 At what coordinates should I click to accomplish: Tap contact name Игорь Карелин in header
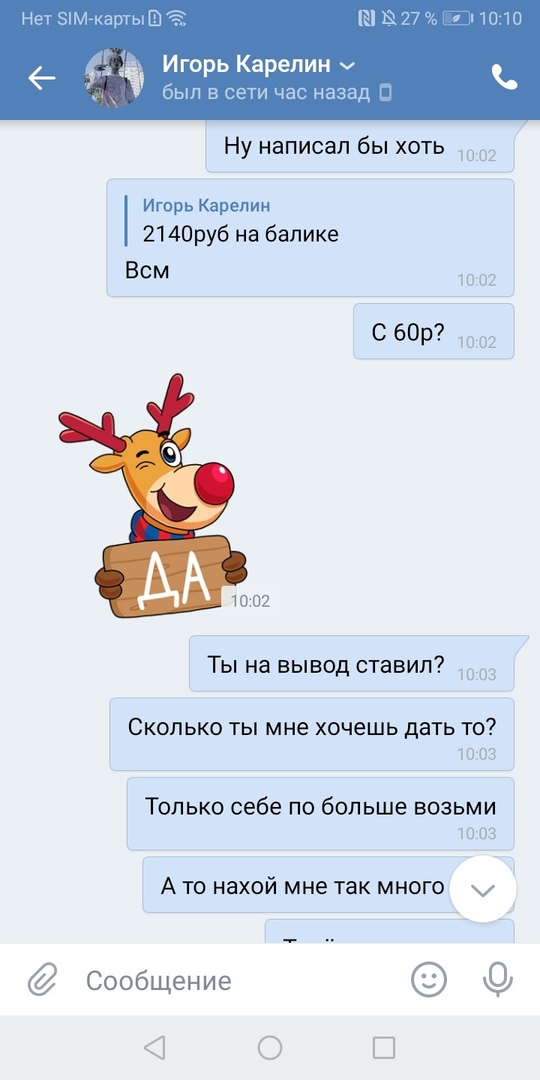point(247,65)
